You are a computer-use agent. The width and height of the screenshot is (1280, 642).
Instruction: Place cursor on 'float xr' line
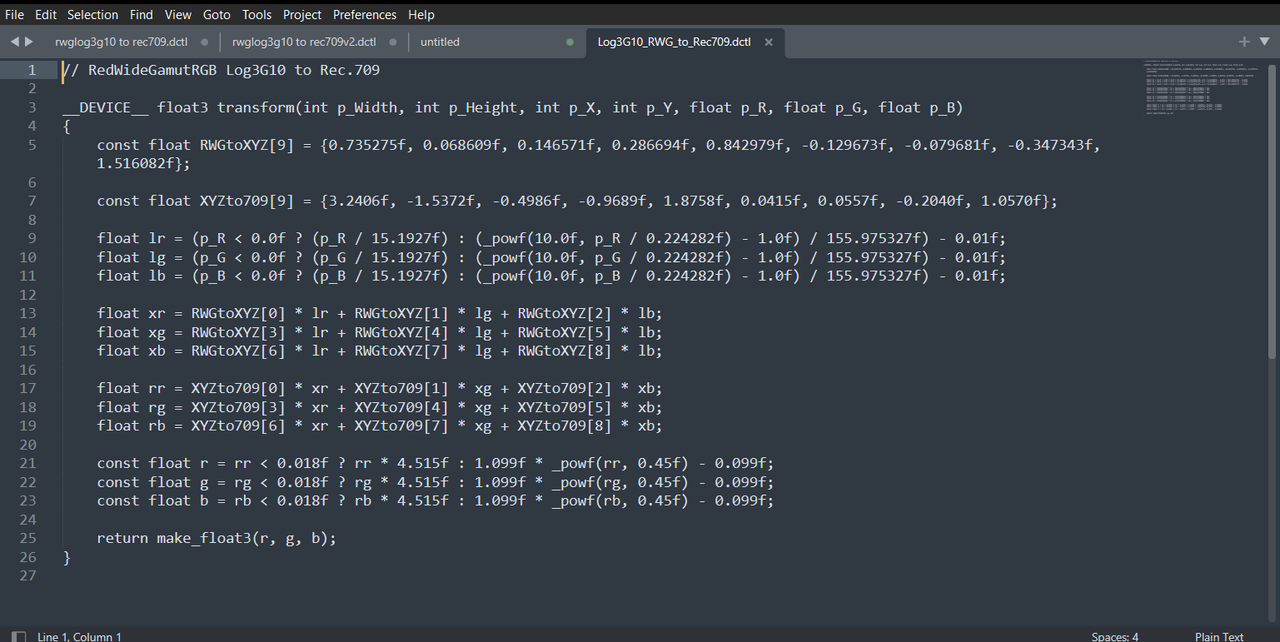click(380, 313)
